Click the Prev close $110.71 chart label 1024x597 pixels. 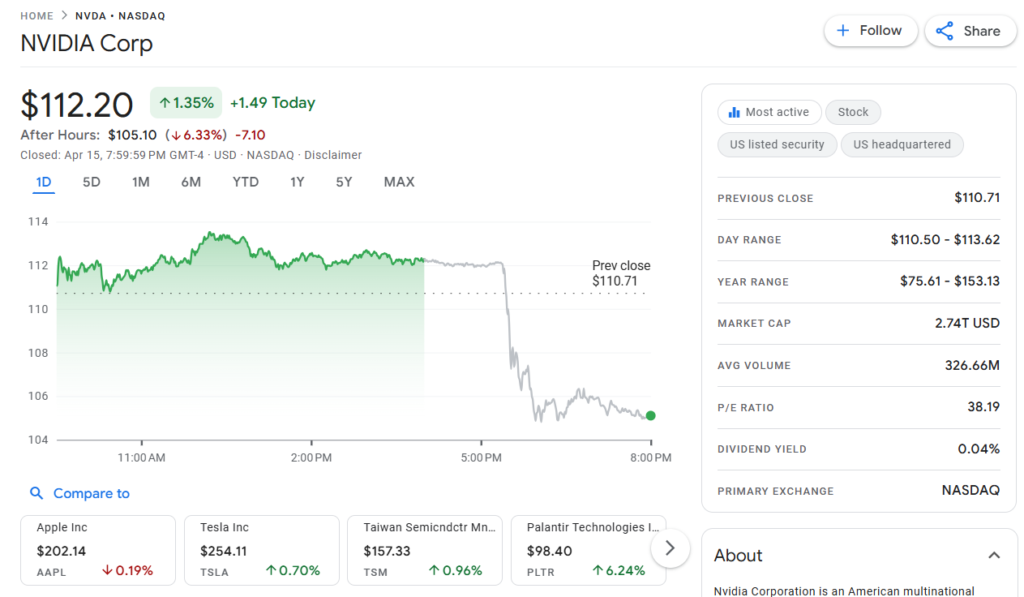pyautogui.click(x=621, y=273)
